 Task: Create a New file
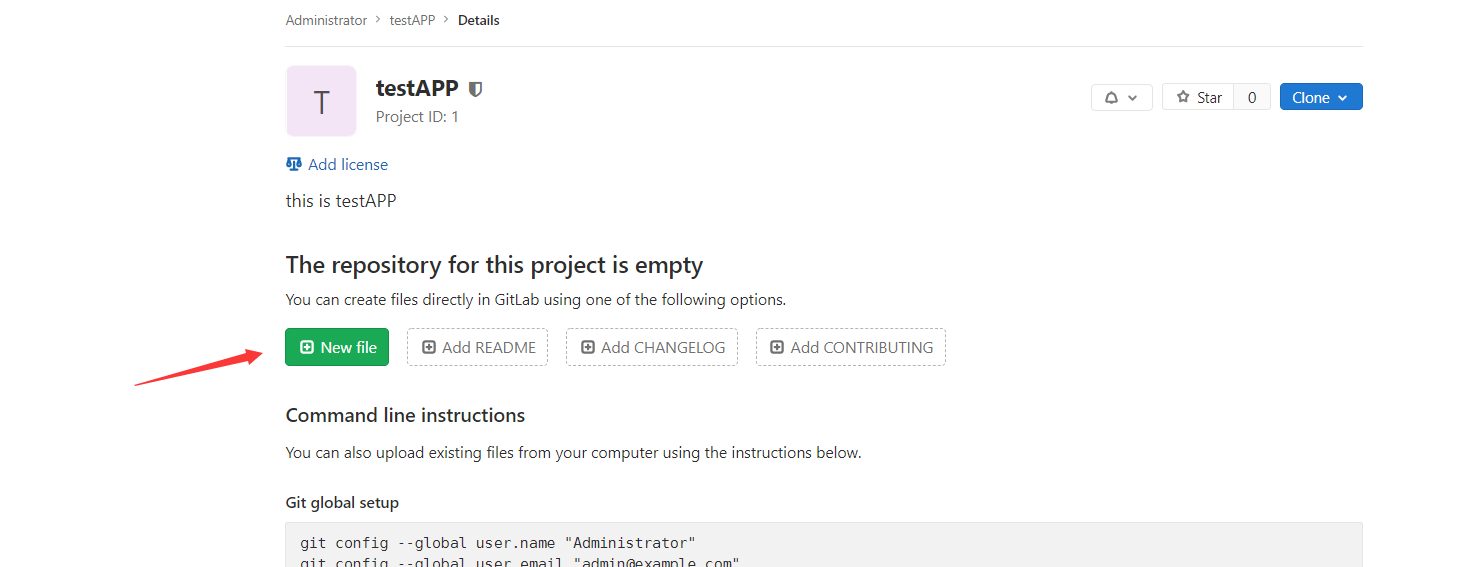coord(337,347)
